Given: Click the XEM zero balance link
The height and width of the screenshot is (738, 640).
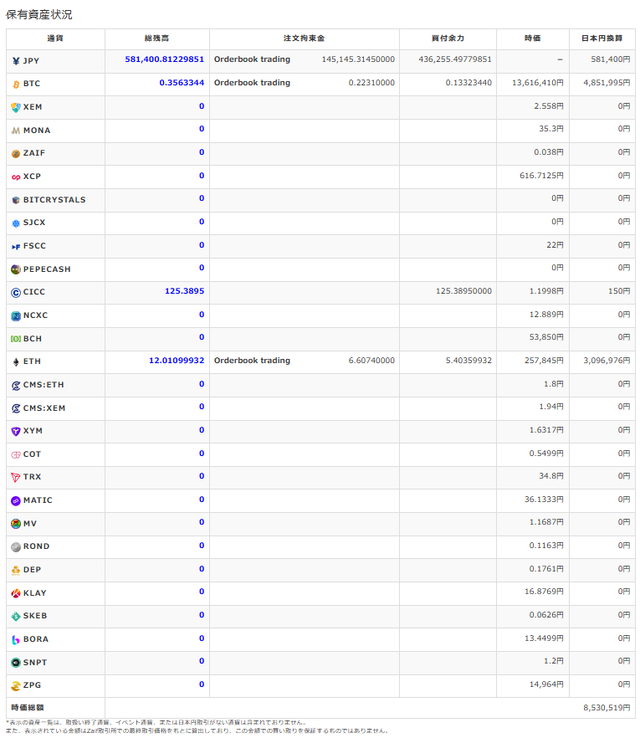Looking at the screenshot, I should (x=201, y=106).
